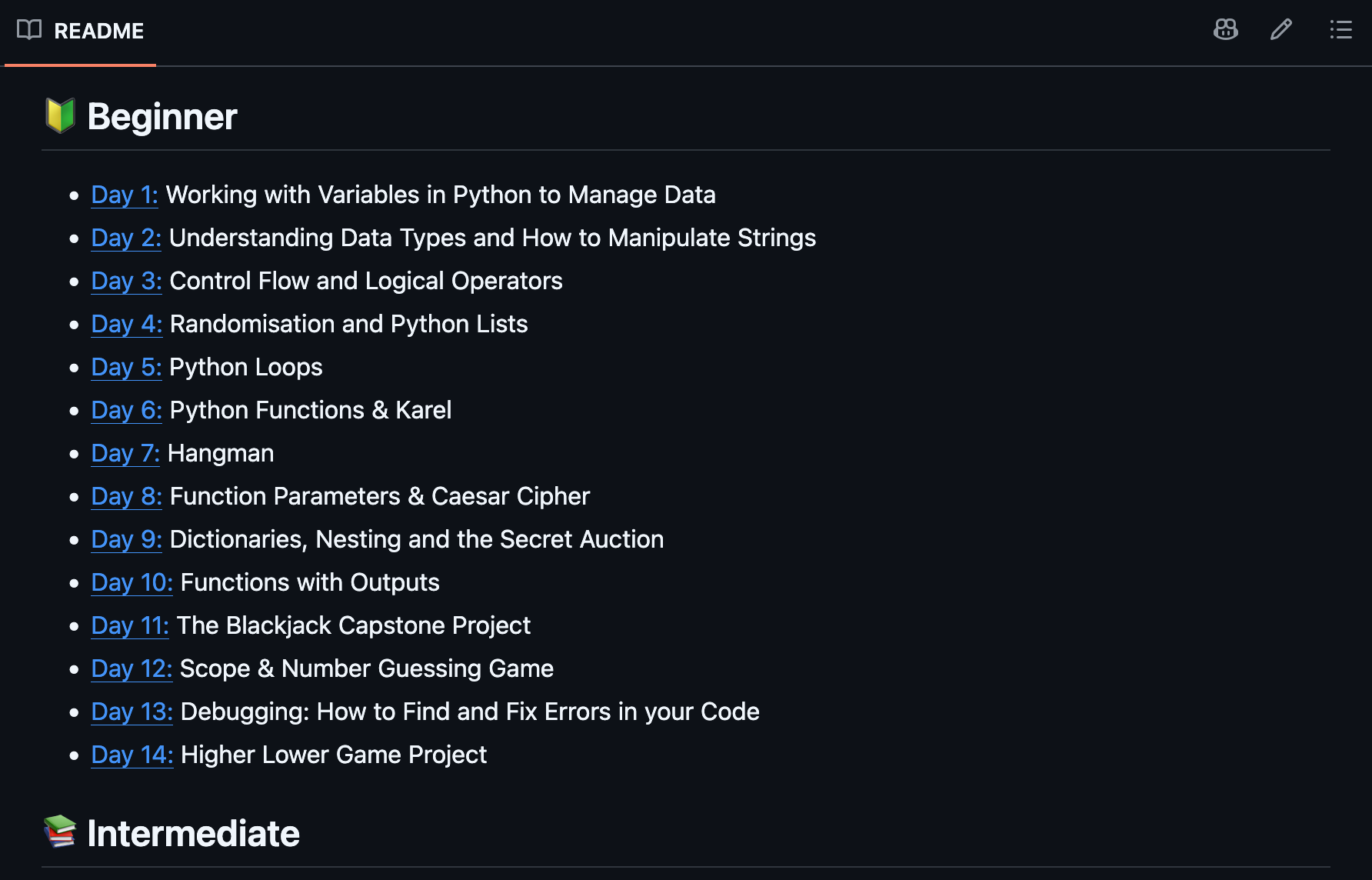Visit the Day 6: link

pyautogui.click(x=126, y=410)
